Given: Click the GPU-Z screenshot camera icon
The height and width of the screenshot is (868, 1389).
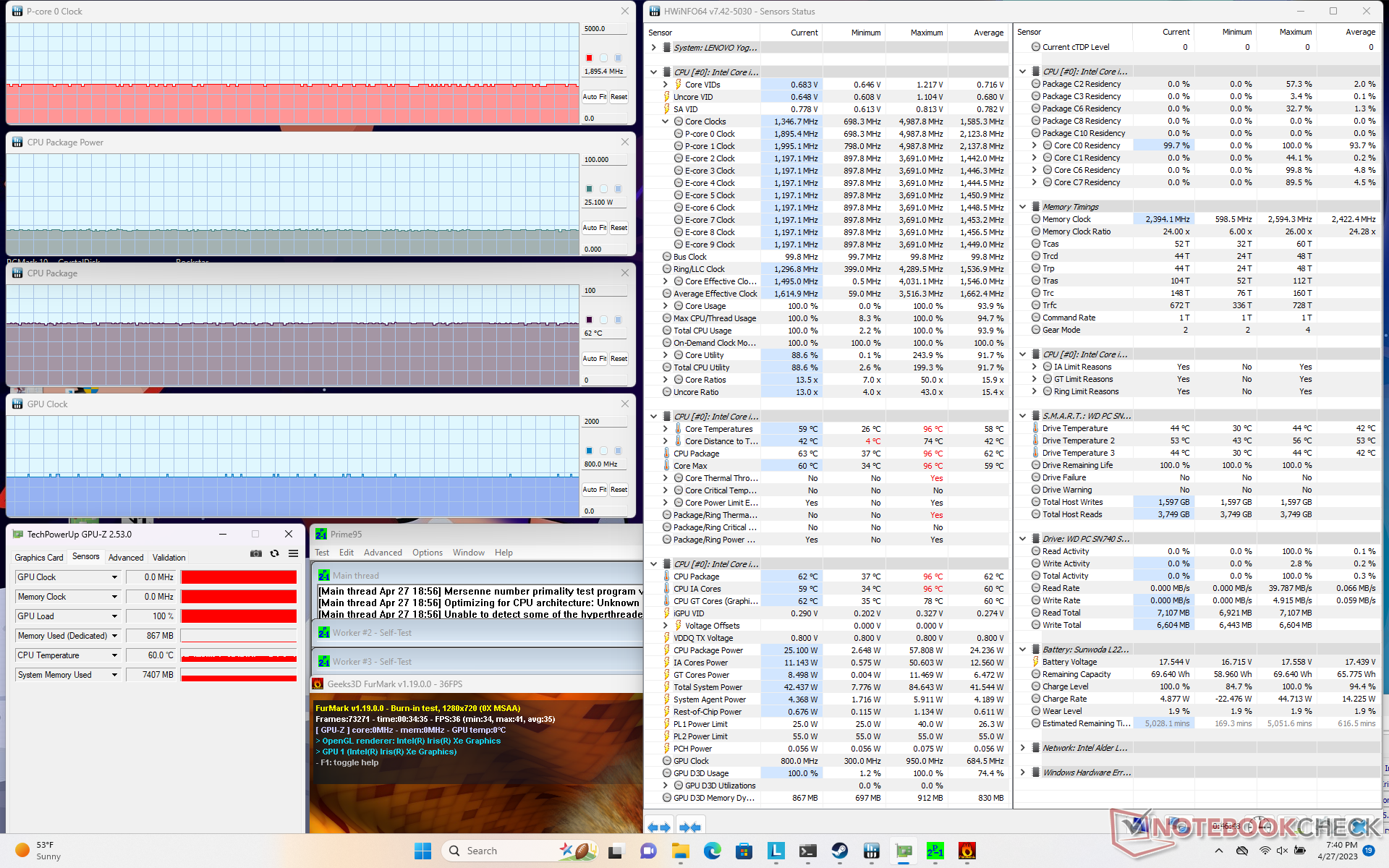Looking at the screenshot, I should [256, 553].
